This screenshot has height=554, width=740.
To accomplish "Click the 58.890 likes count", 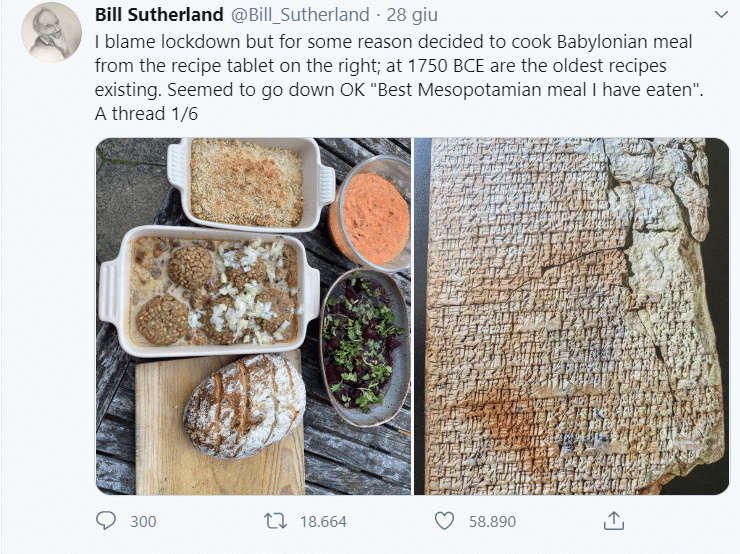I will coord(492,521).
